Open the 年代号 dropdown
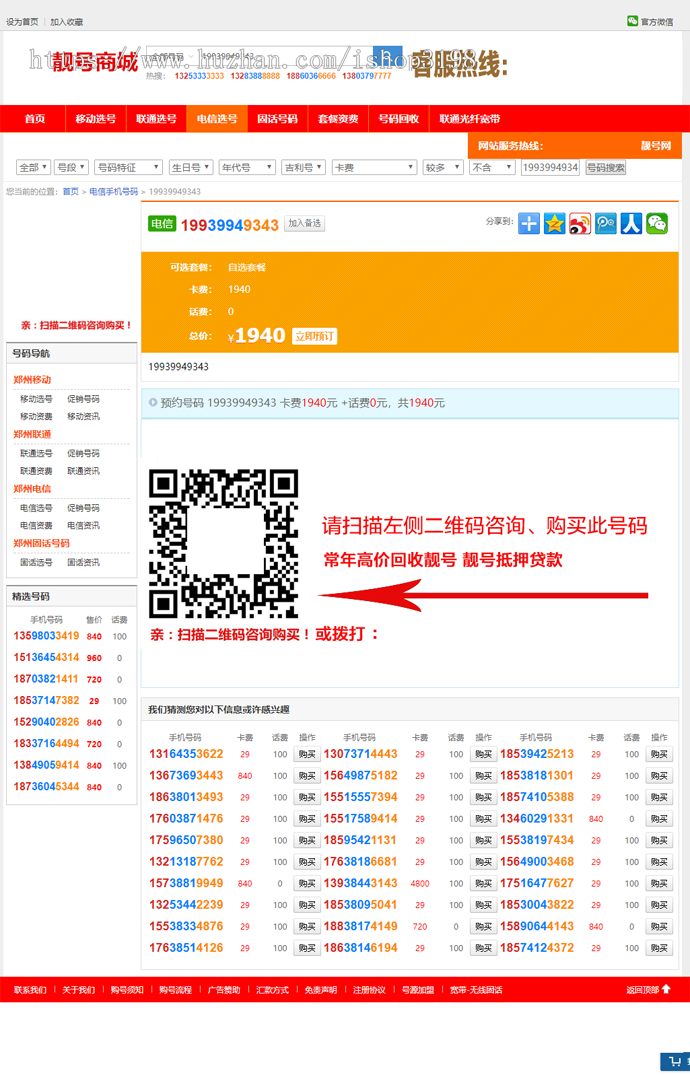690x1075 pixels. point(247,167)
